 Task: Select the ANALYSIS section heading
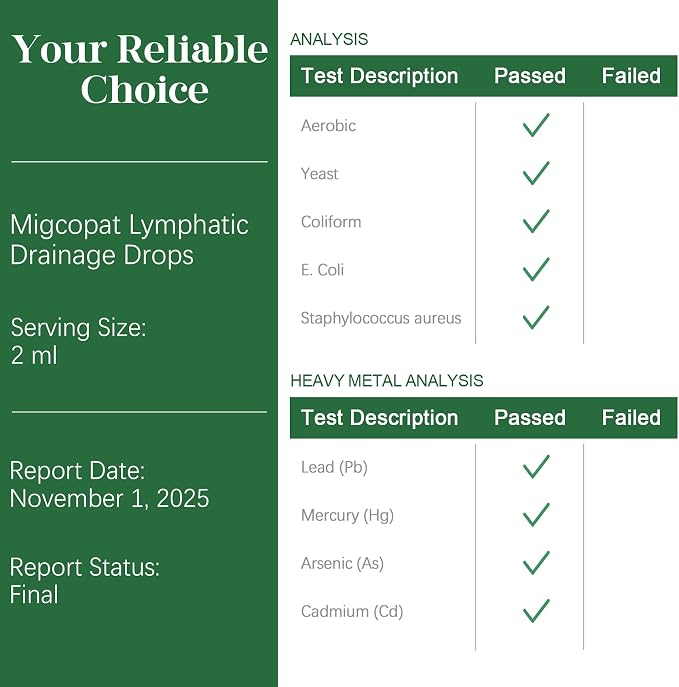(329, 39)
